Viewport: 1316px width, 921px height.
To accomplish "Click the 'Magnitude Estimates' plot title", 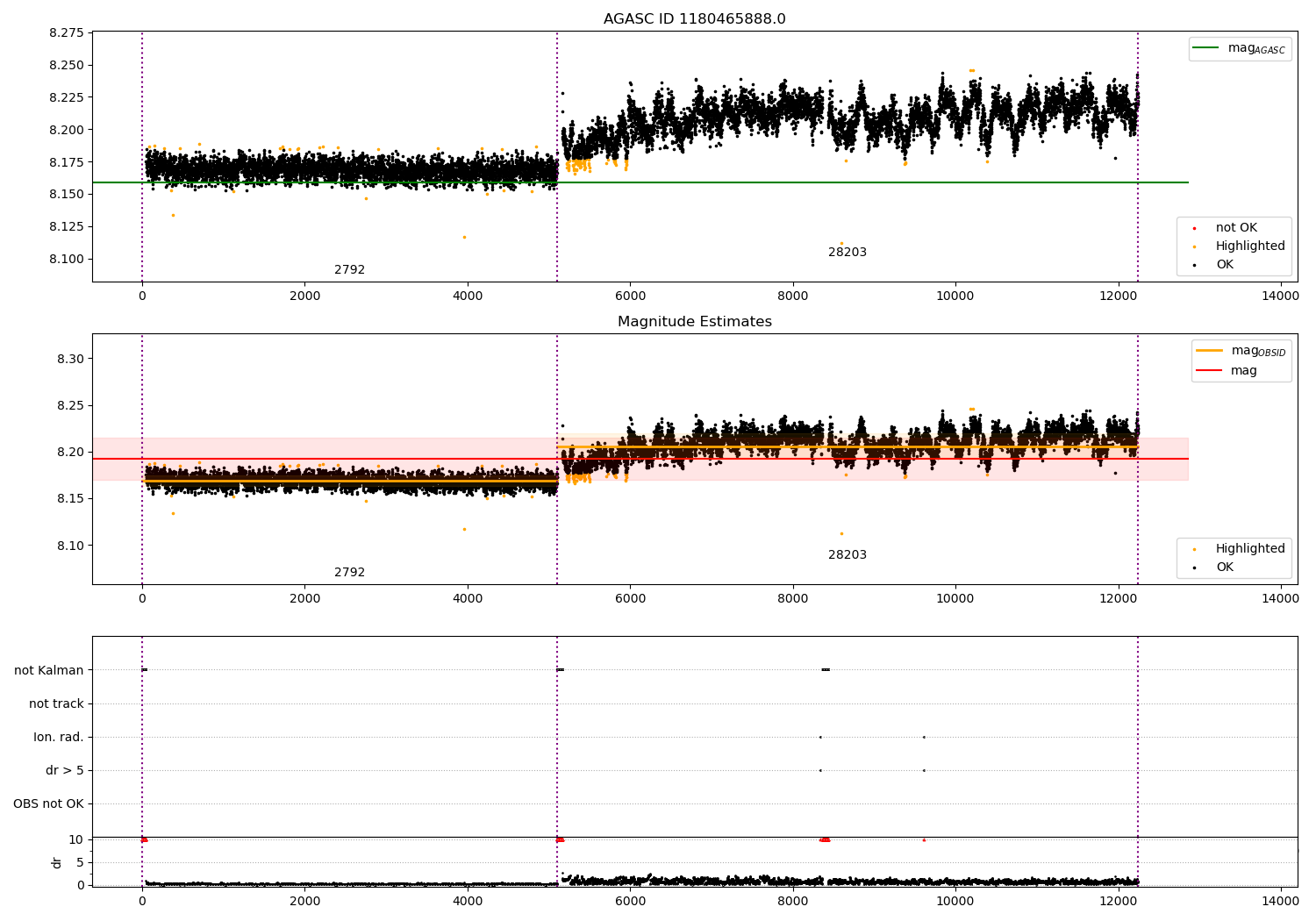I will [694, 322].
